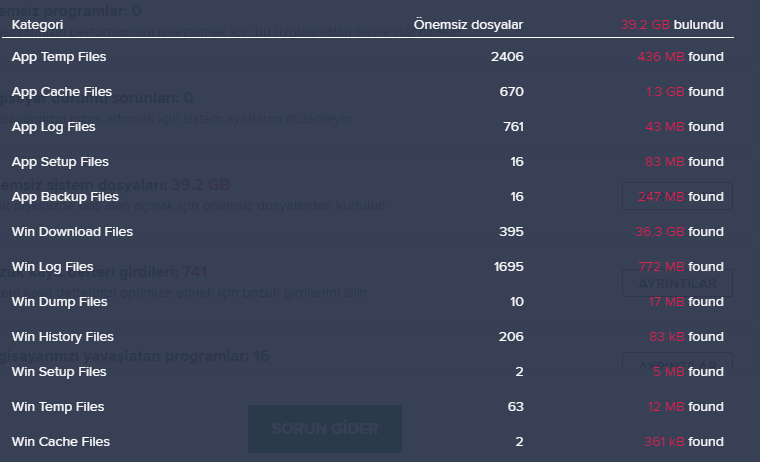Choose the Win Cache Files entry
This screenshot has height=462, width=760.
pyautogui.click(x=61, y=442)
